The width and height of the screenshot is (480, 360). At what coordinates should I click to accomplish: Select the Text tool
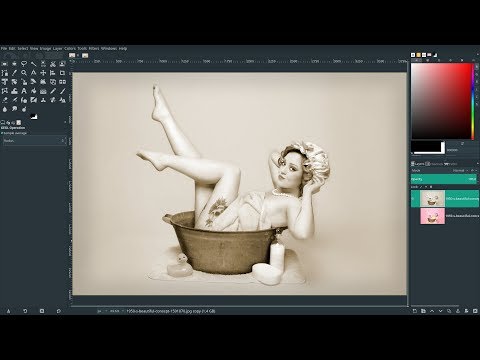(24, 91)
